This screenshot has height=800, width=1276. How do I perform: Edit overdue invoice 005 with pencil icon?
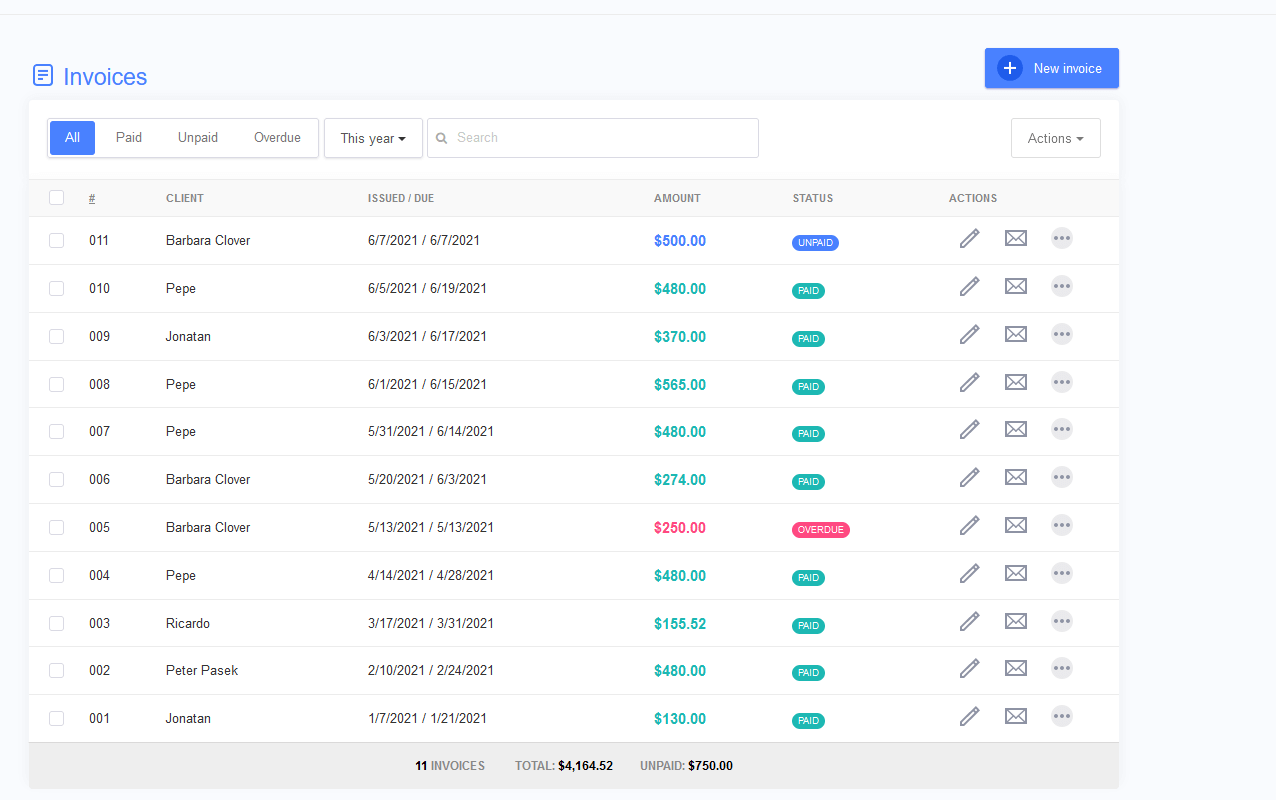(x=969, y=525)
